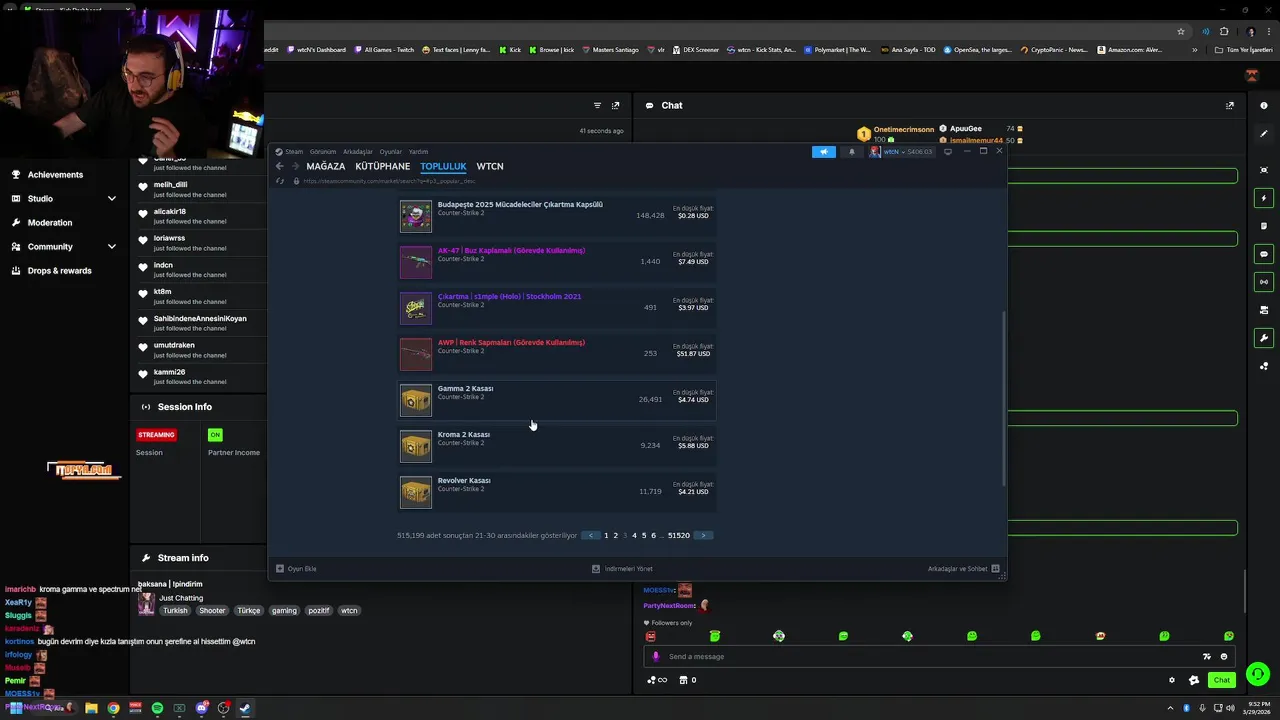Click the camera clip icon in right sidebar
Viewport: 1280px width, 720px height.
click(1264, 310)
